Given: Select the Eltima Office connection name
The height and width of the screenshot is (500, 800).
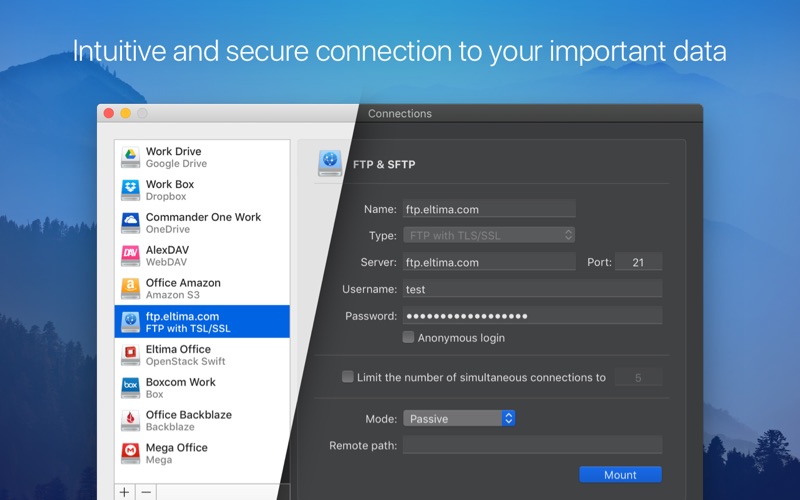Looking at the screenshot, I should [x=178, y=349].
